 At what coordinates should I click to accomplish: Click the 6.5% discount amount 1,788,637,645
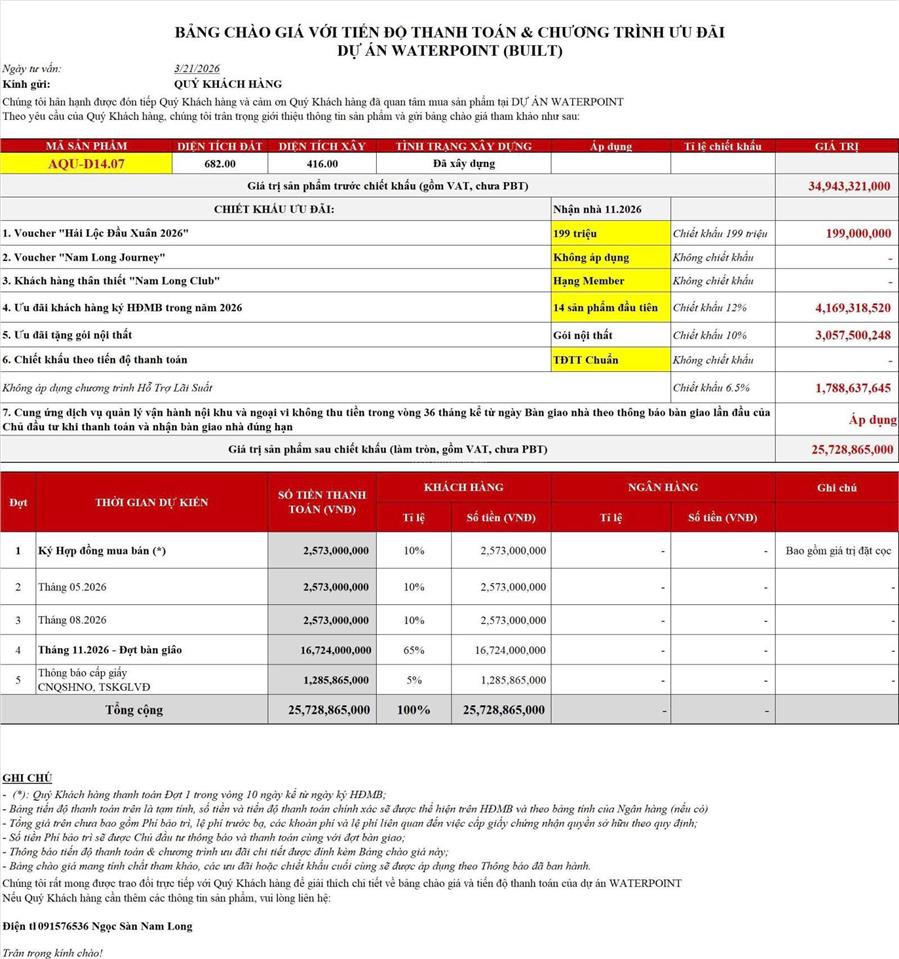852,387
